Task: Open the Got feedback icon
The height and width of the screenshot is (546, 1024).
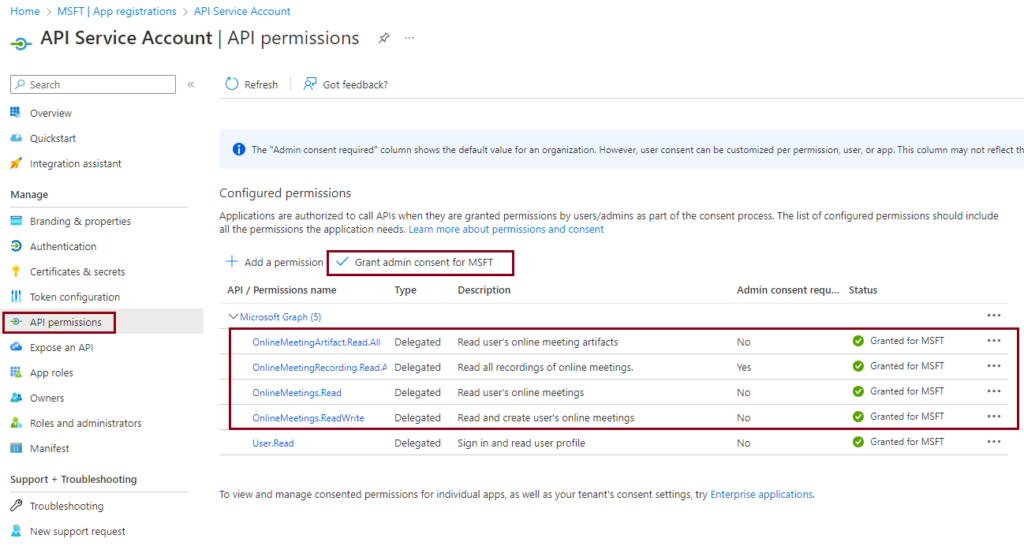Action: tap(310, 84)
